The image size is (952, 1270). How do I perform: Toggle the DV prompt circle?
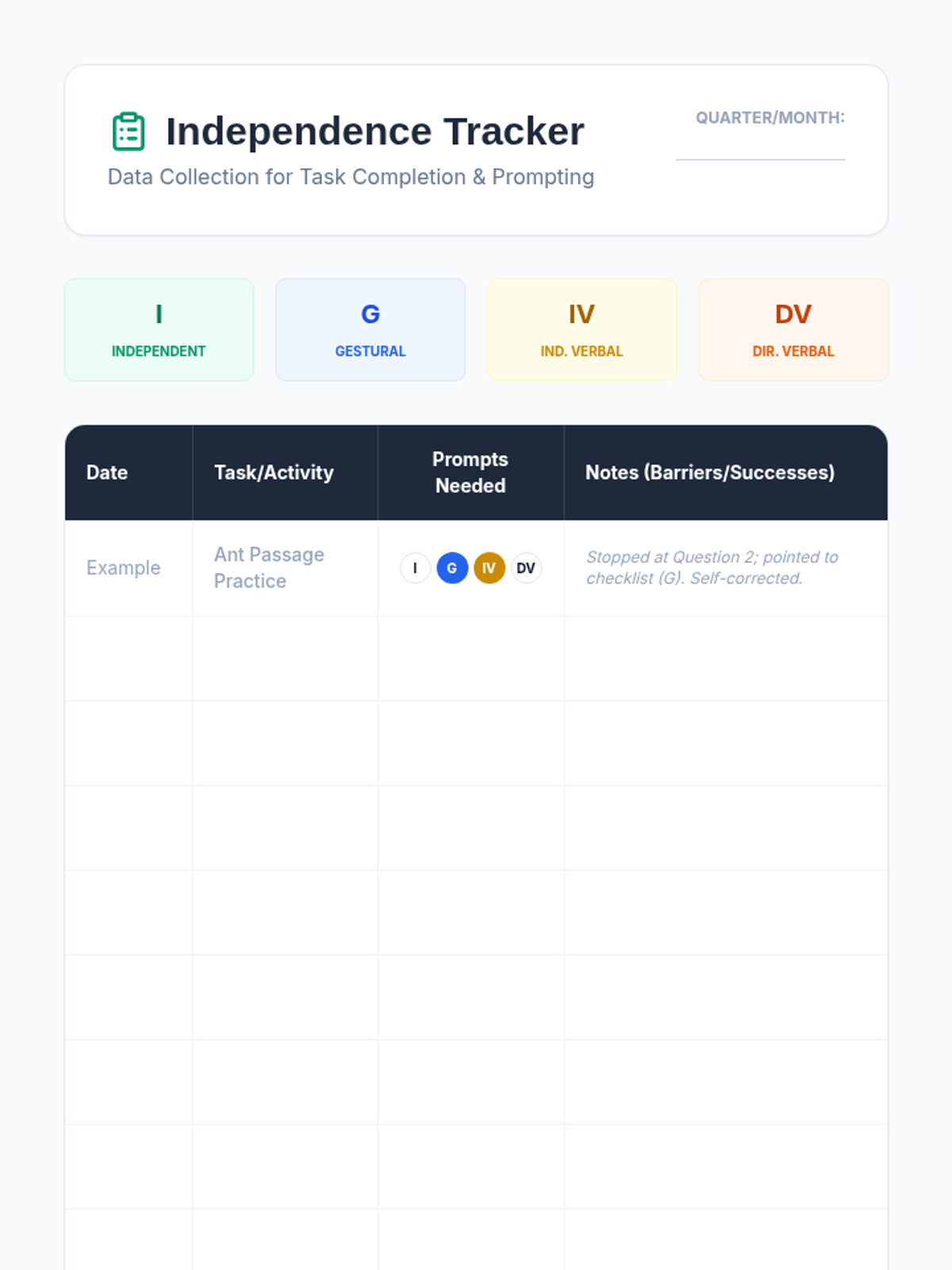526,568
